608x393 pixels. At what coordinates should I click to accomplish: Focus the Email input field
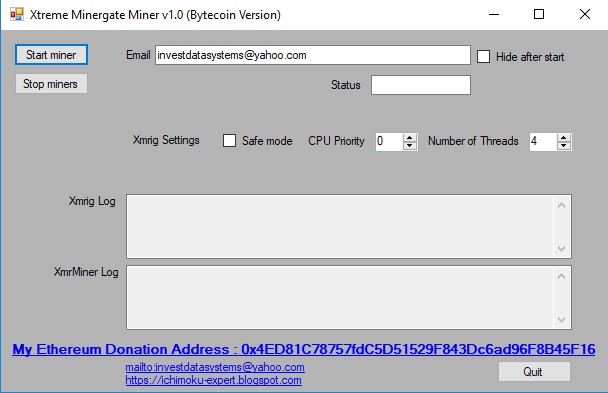tap(313, 55)
